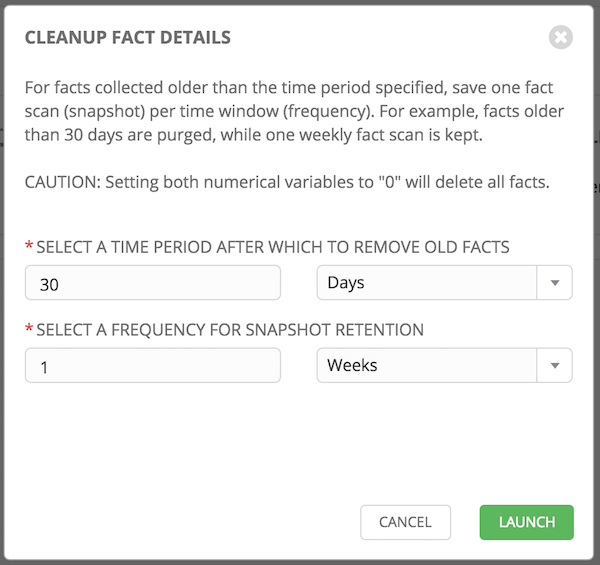
Task: Click the red asterisk beside frequency label
Action: click(x=29, y=328)
